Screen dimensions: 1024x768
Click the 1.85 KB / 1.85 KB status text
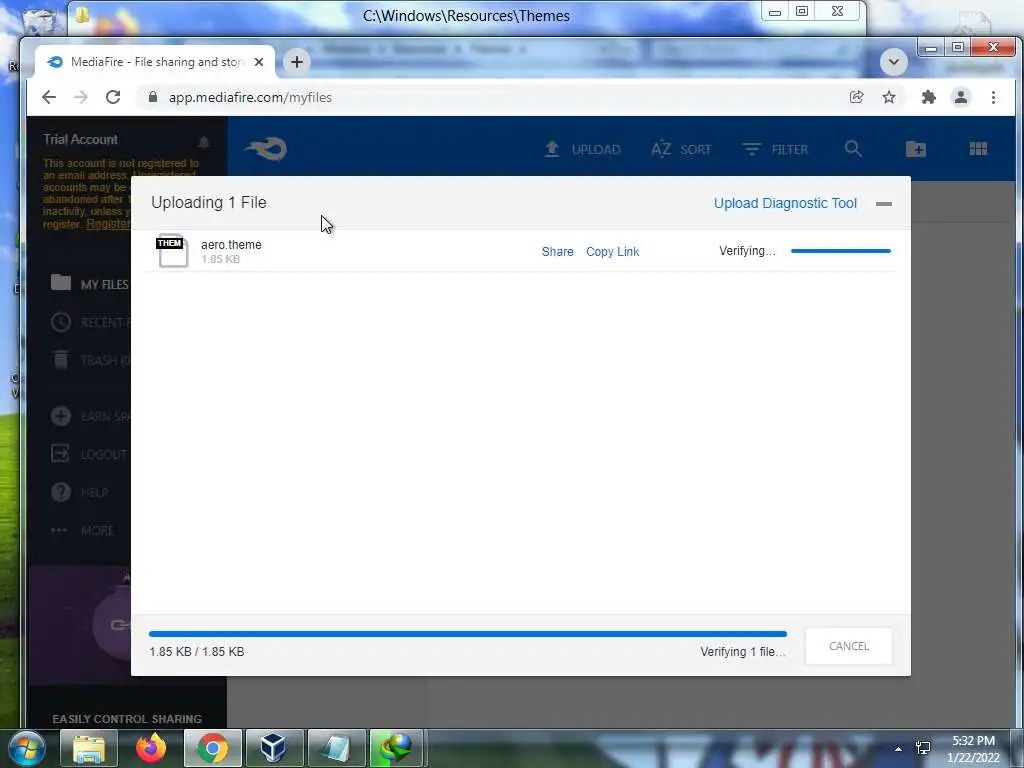click(197, 652)
